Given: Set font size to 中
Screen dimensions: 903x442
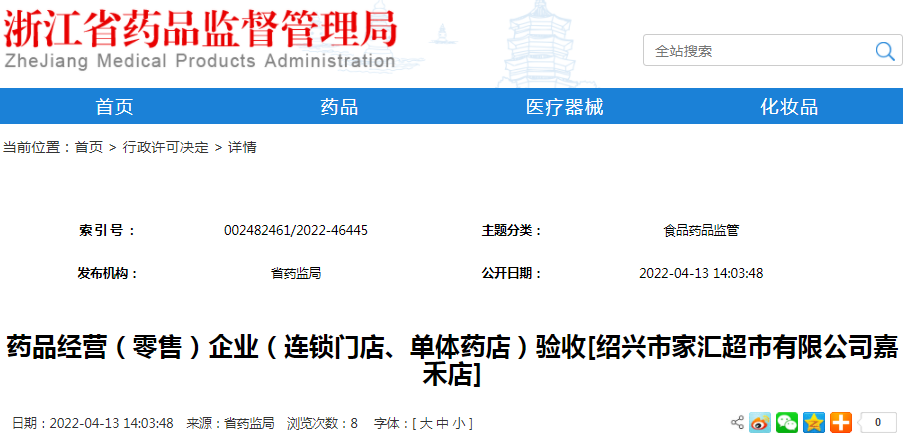Looking at the screenshot, I should (x=442, y=424).
